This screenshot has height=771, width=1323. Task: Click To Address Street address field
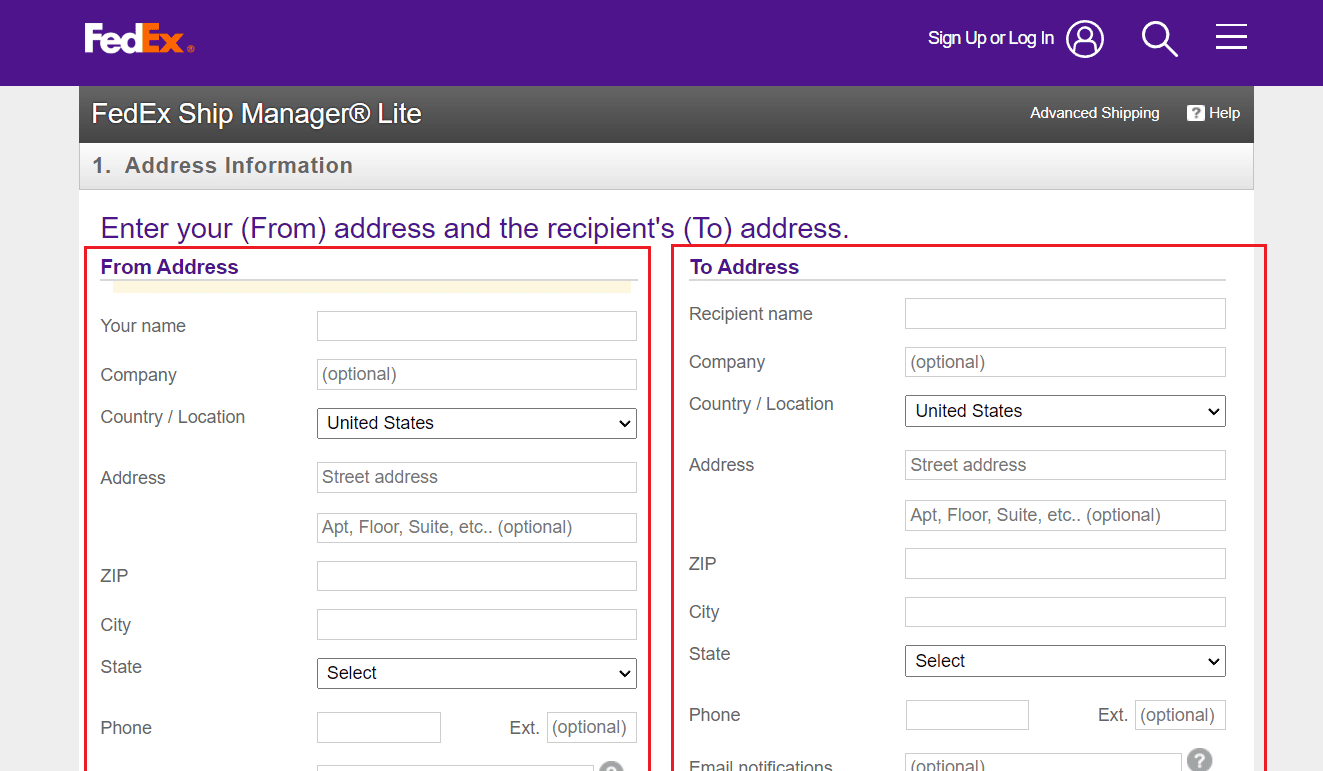(x=1065, y=465)
